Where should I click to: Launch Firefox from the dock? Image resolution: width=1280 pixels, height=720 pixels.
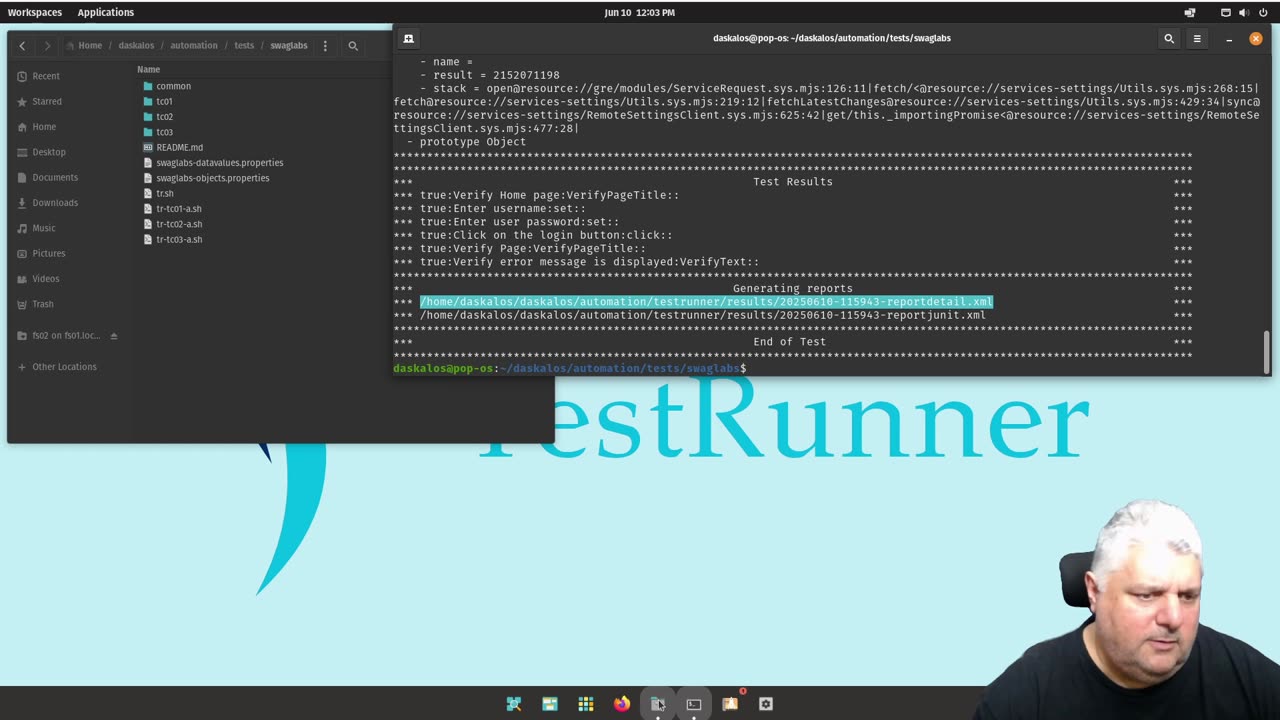pyautogui.click(x=622, y=704)
